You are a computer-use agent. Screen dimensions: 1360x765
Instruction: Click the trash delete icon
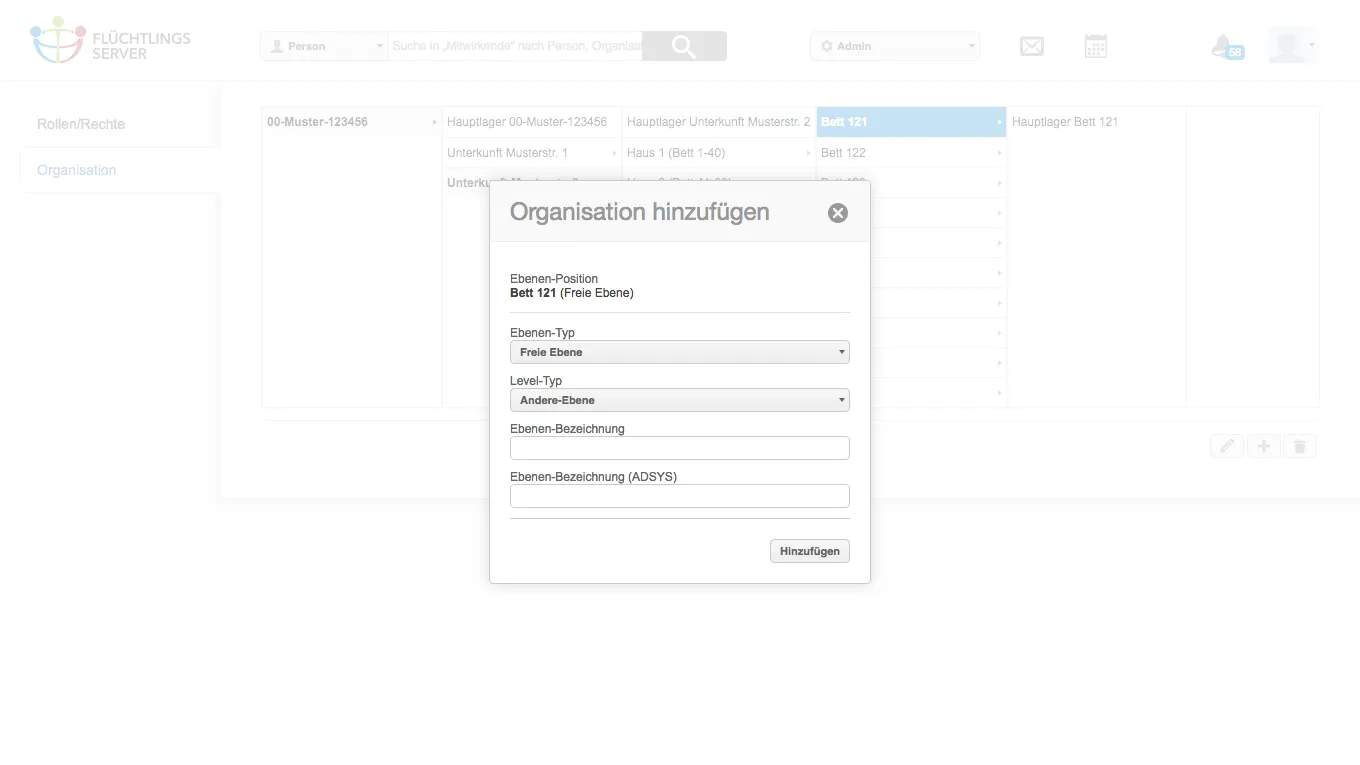[x=1300, y=446]
